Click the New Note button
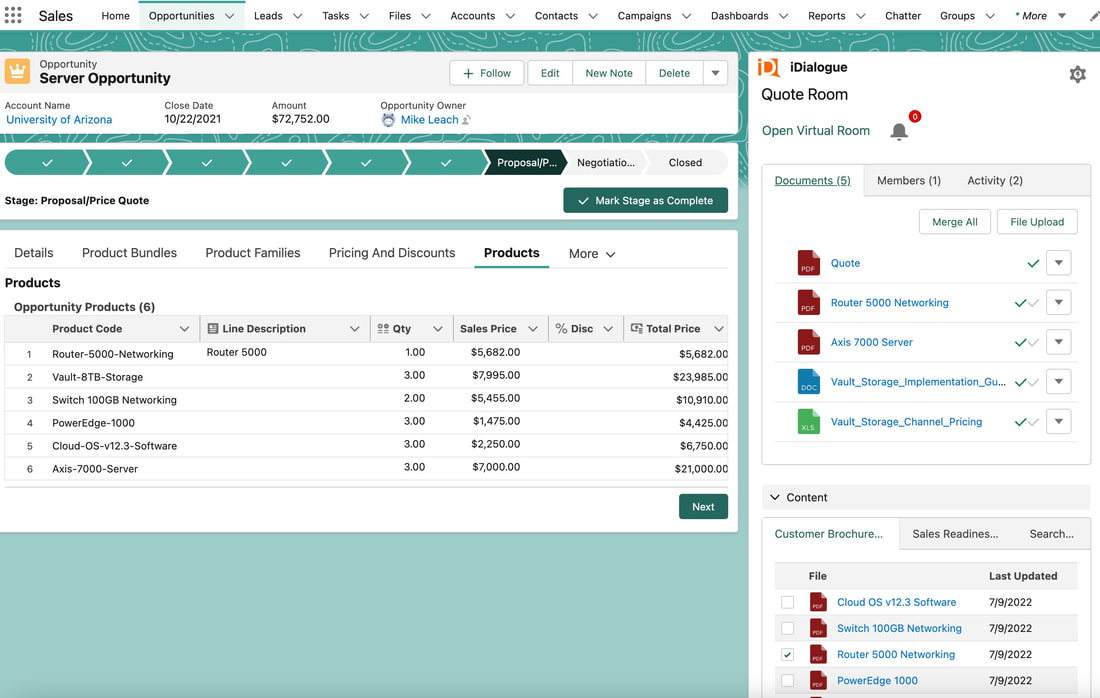This screenshot has height=698, width=1100. (x=609, y=73)
